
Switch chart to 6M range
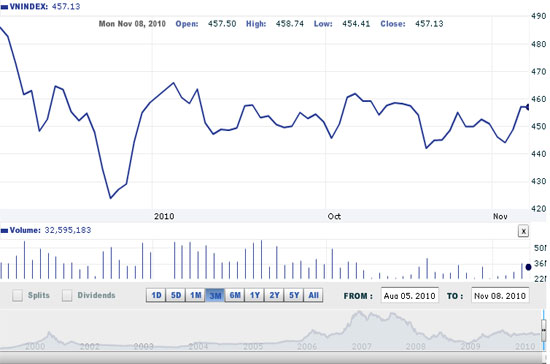click(235, 295)
